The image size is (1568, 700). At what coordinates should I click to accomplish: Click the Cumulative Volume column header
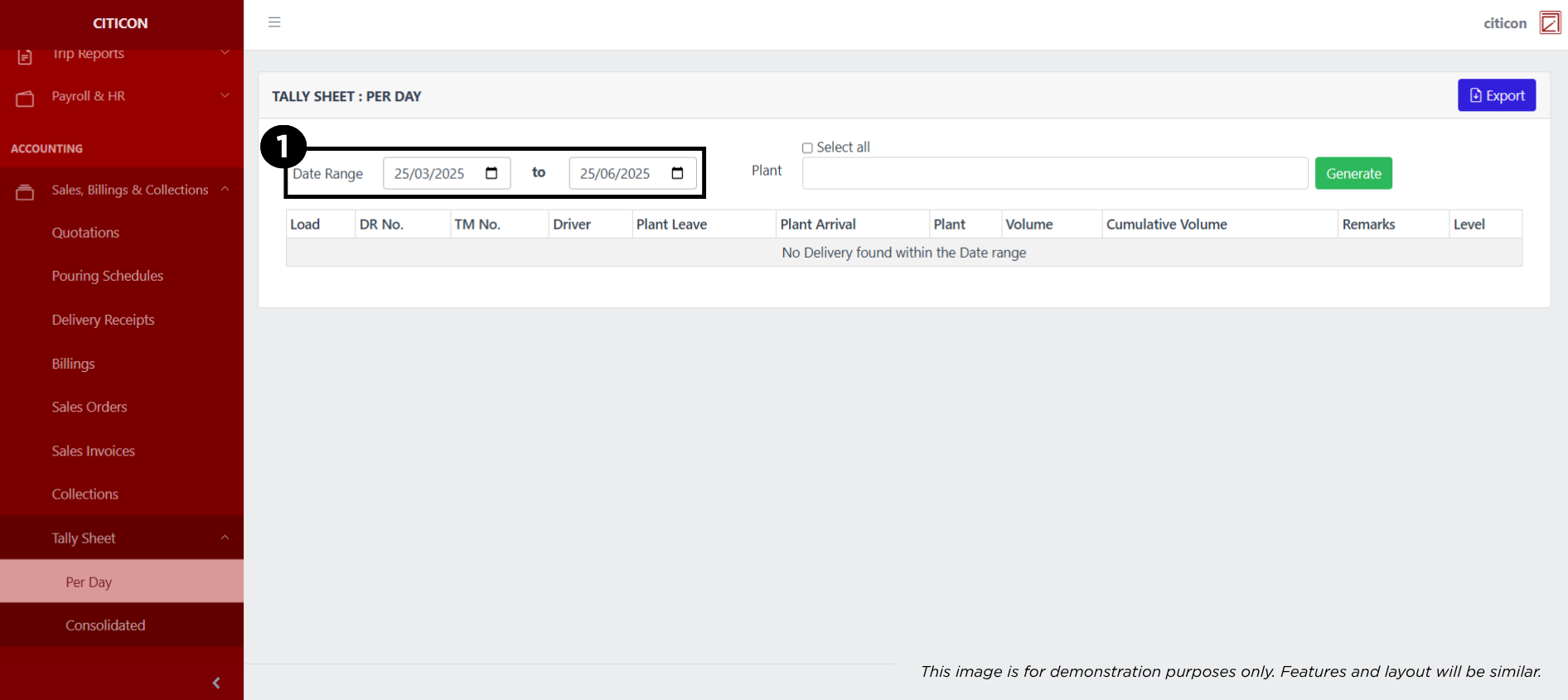1166,224
